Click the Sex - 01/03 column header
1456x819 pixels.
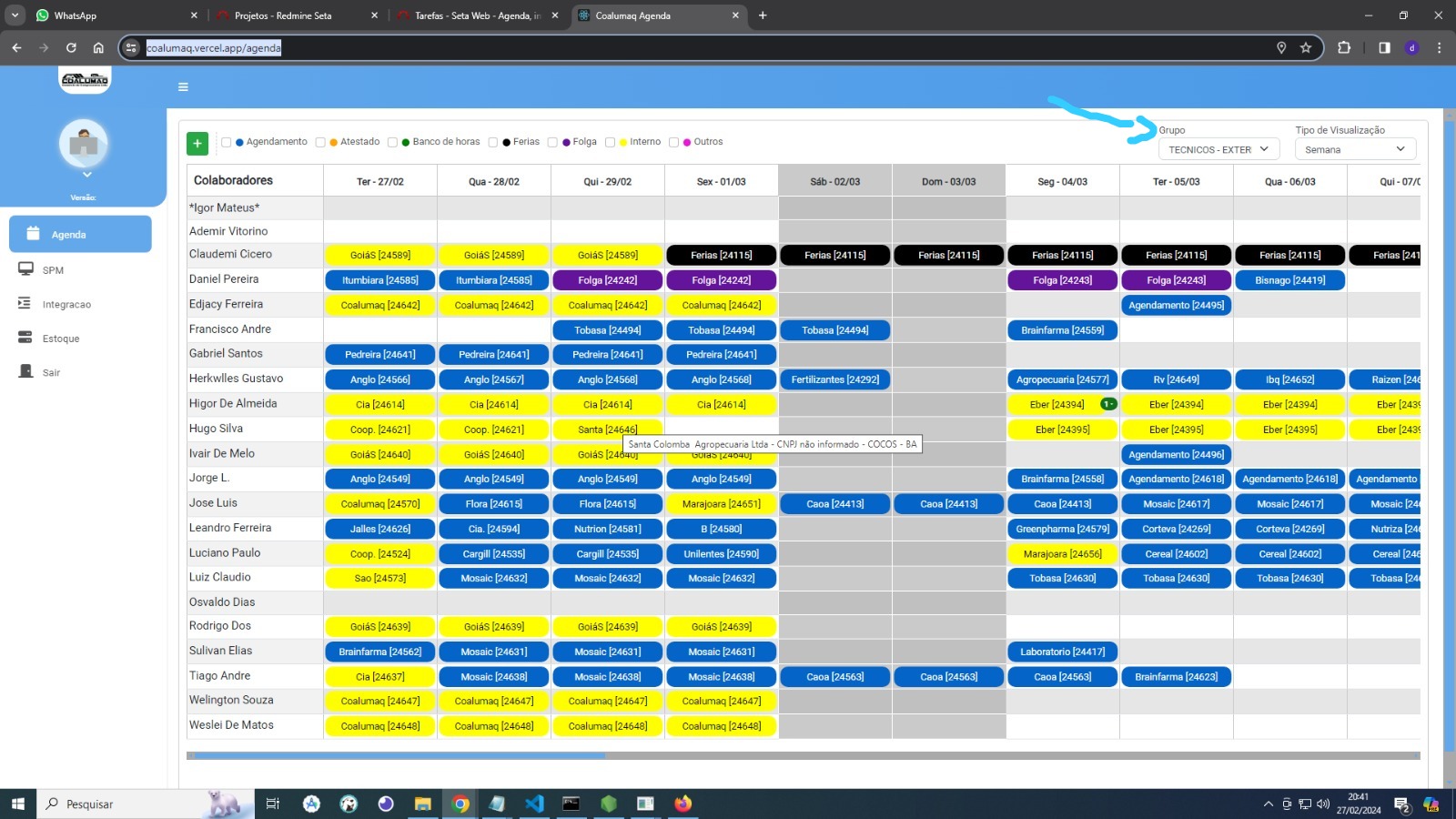[x=722, y=181]
